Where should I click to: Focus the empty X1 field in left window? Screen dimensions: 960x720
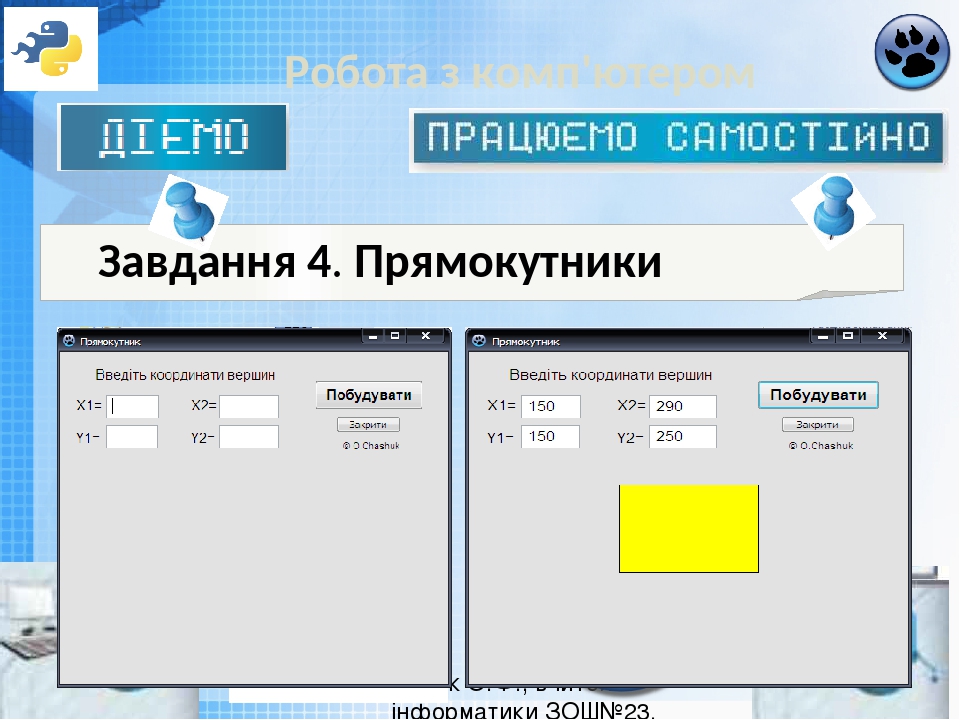pyautogui.click(x=133, y=406)
